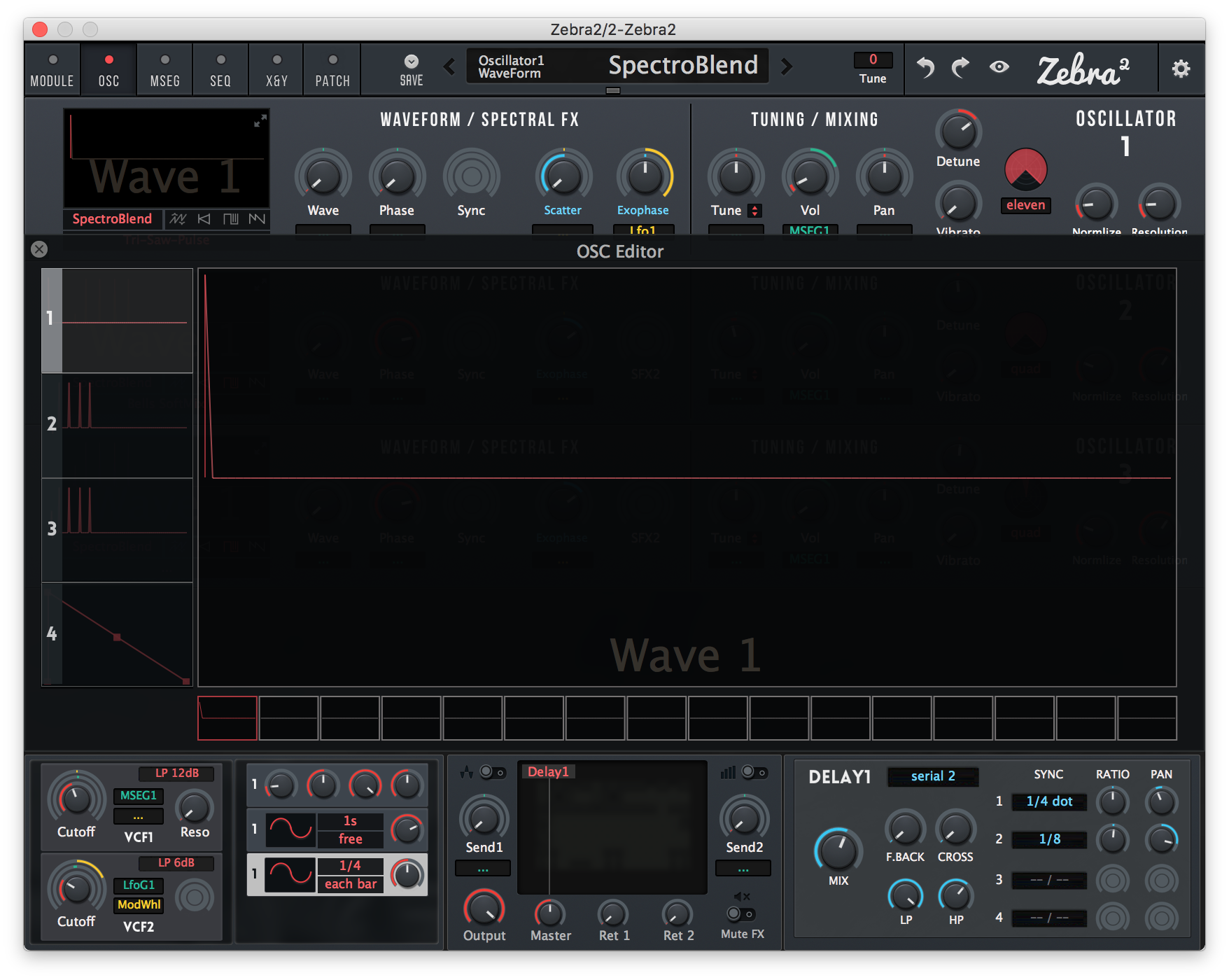
Task: Click the inactive ratio knob in delay row 3
Action: (1112, 880)
